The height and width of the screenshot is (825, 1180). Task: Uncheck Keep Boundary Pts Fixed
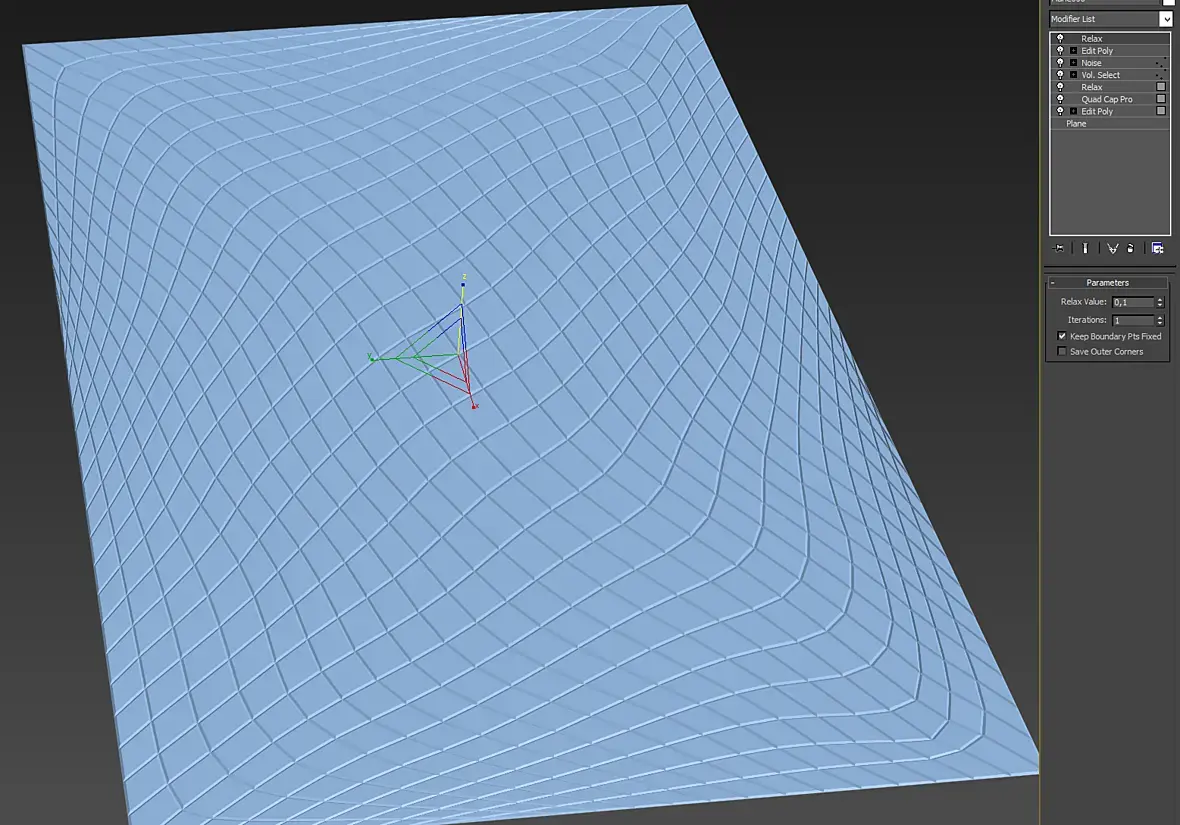pyautogui.click(x=1062, y=336)
